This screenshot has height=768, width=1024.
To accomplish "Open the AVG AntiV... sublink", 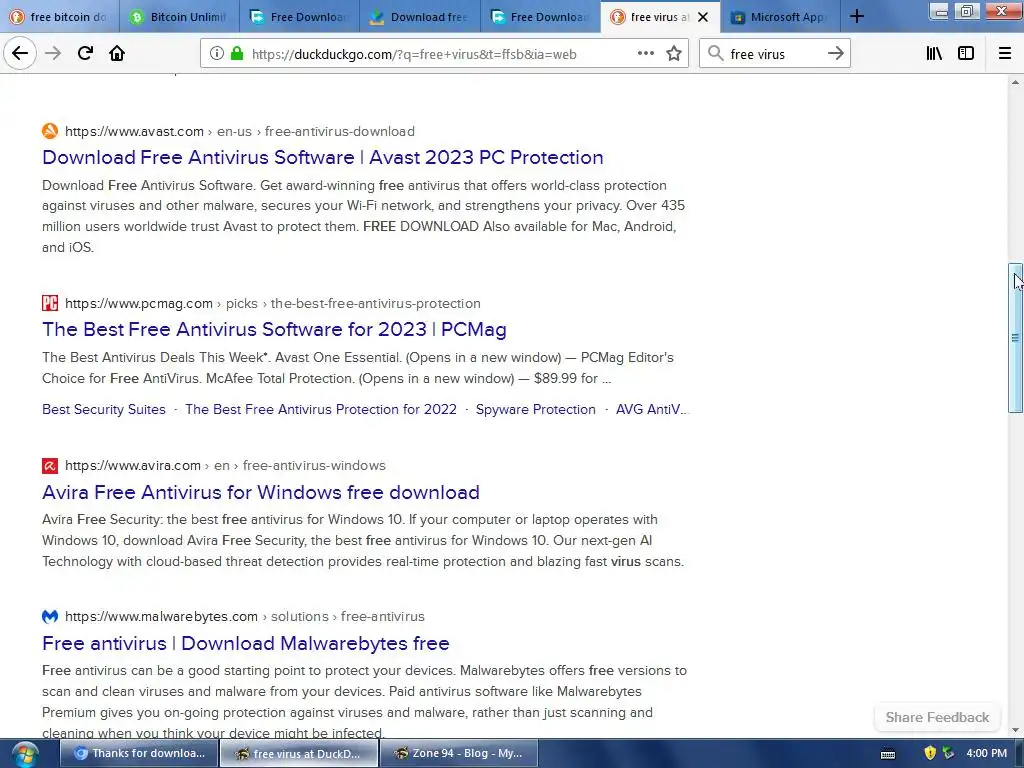I will (652, 409).
